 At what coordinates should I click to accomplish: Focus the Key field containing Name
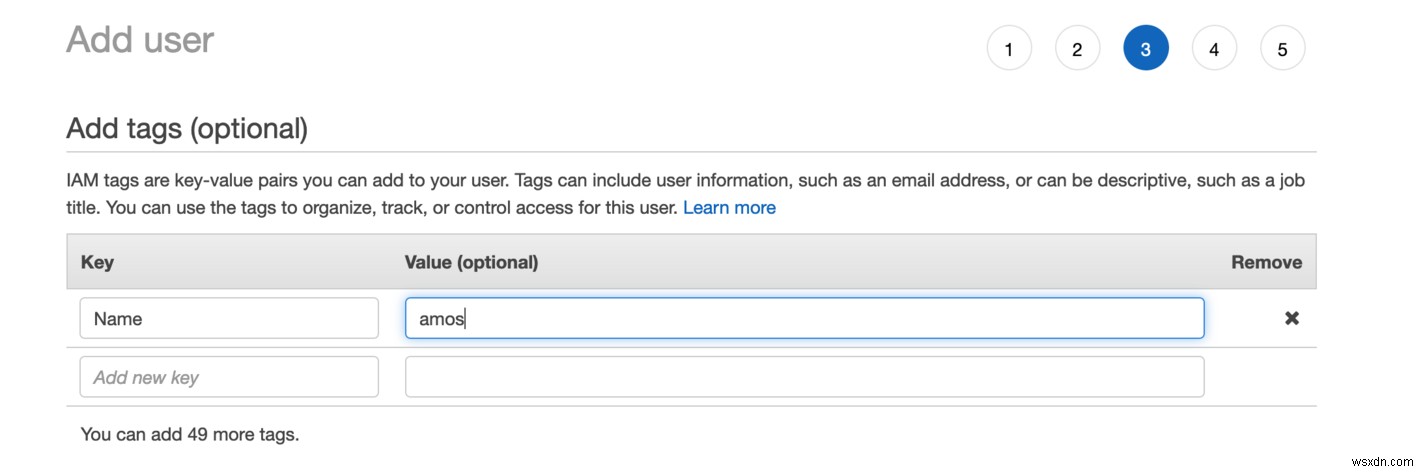[229, 318]
